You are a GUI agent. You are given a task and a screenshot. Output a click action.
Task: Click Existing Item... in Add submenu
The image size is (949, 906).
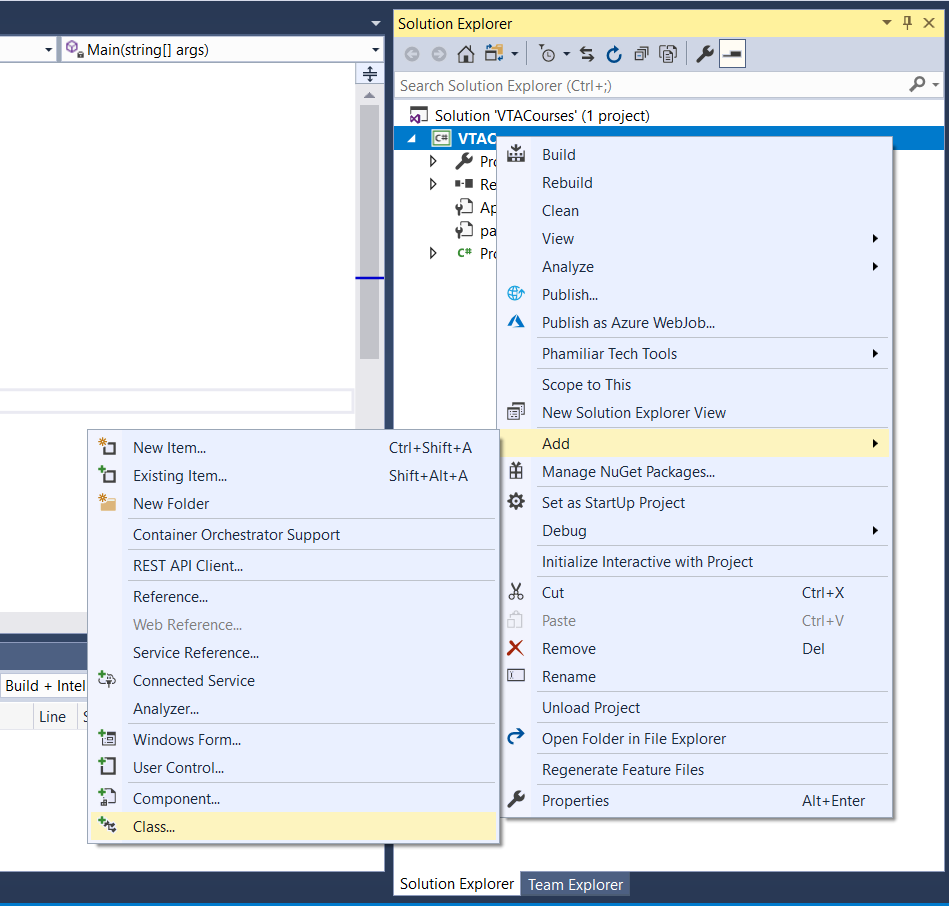[x=294, y=476]
